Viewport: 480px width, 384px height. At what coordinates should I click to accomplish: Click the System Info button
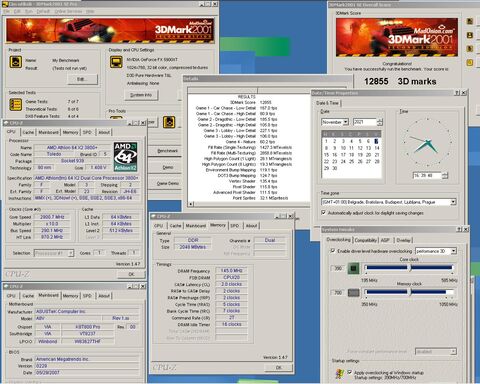click(x=141, y=95)
